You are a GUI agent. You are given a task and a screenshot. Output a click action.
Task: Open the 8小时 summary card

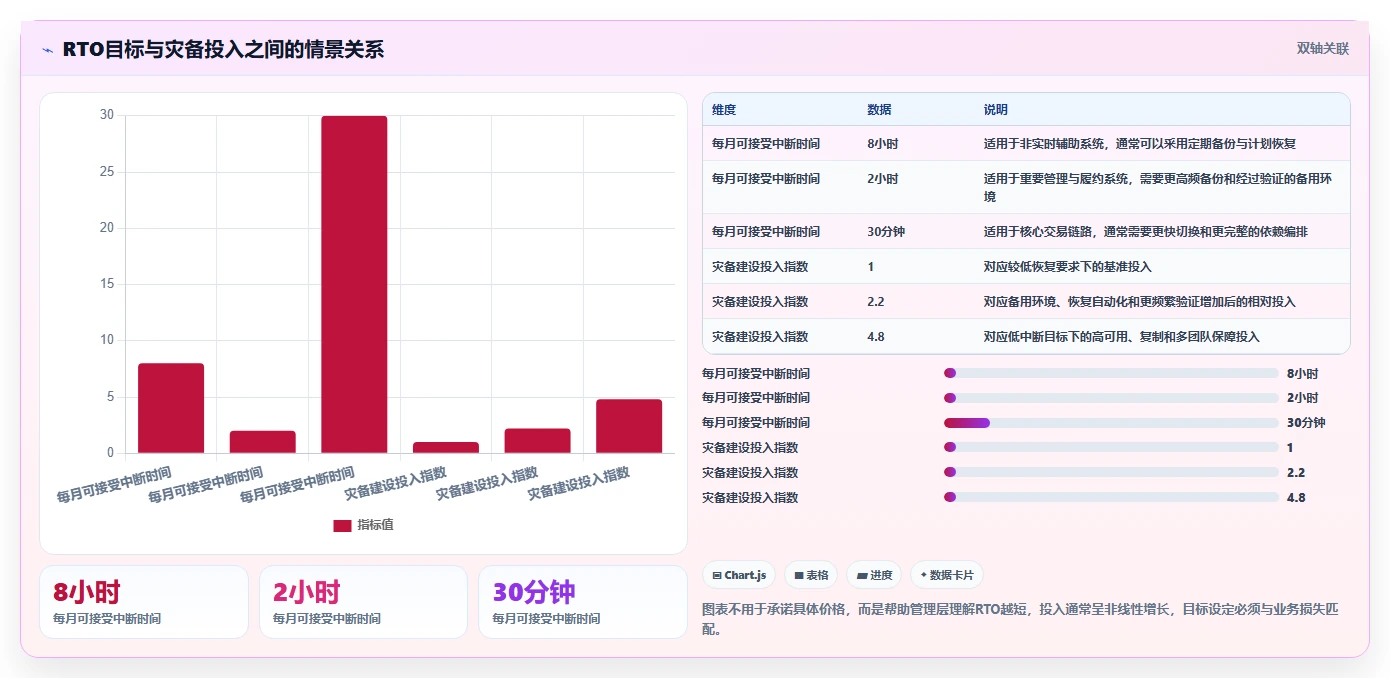tap(144, 602)
